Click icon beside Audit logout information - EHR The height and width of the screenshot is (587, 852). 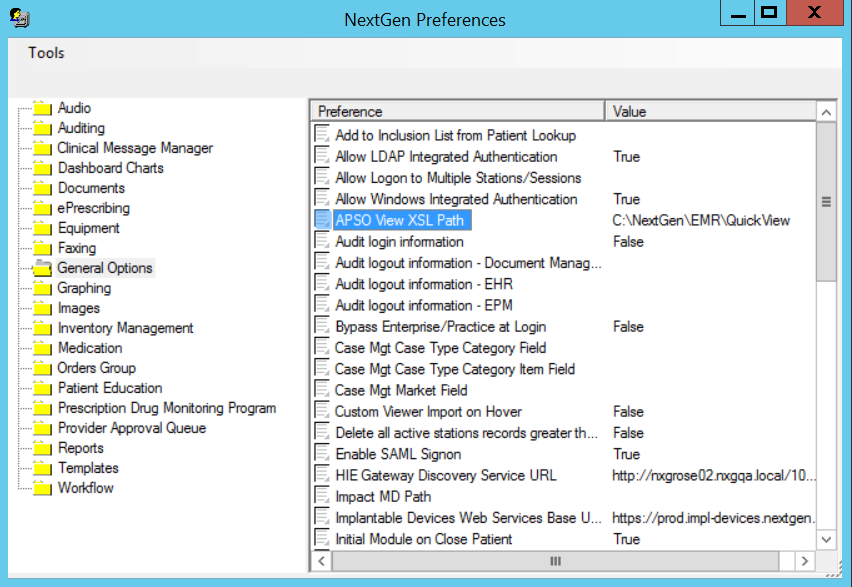(322, 284)
